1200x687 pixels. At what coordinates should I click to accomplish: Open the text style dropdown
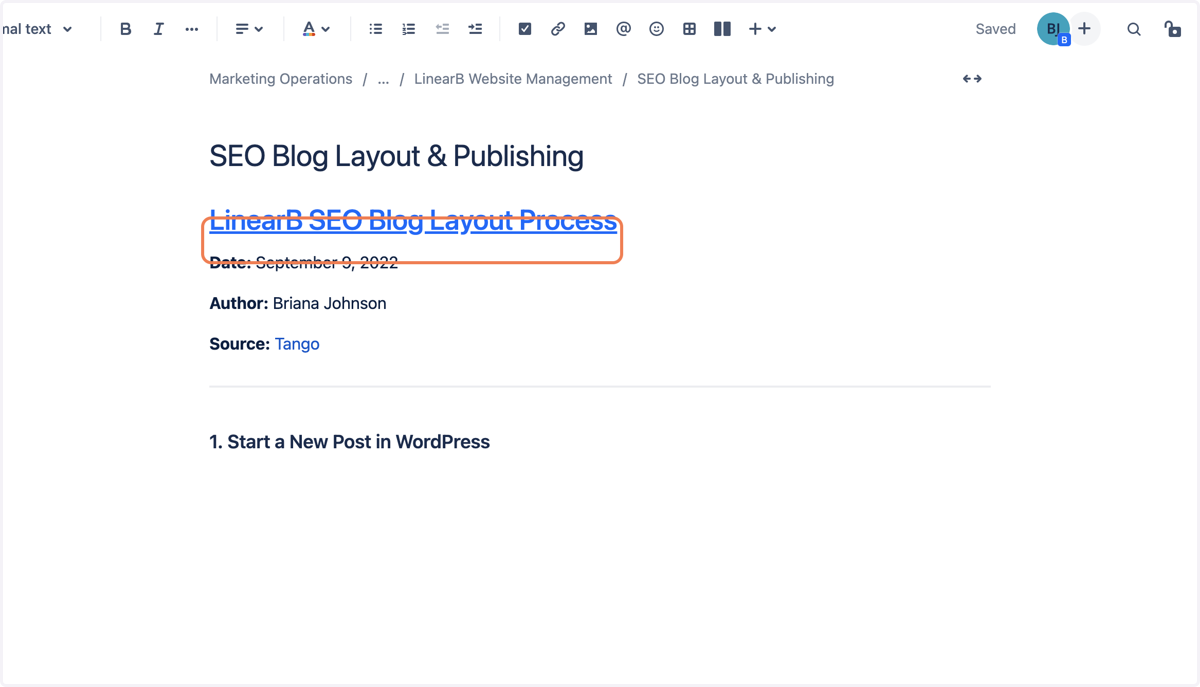[37, 29]
